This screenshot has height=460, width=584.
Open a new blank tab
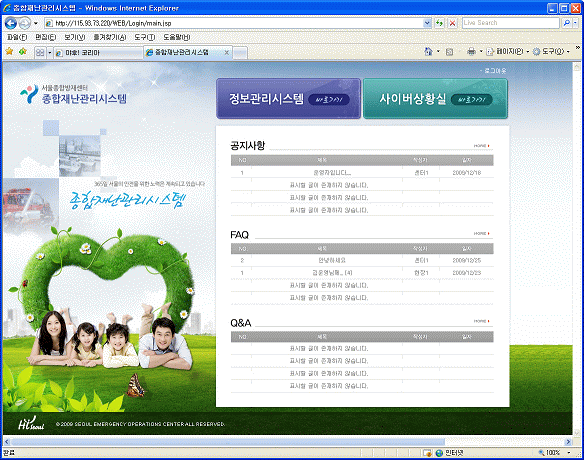240,53
